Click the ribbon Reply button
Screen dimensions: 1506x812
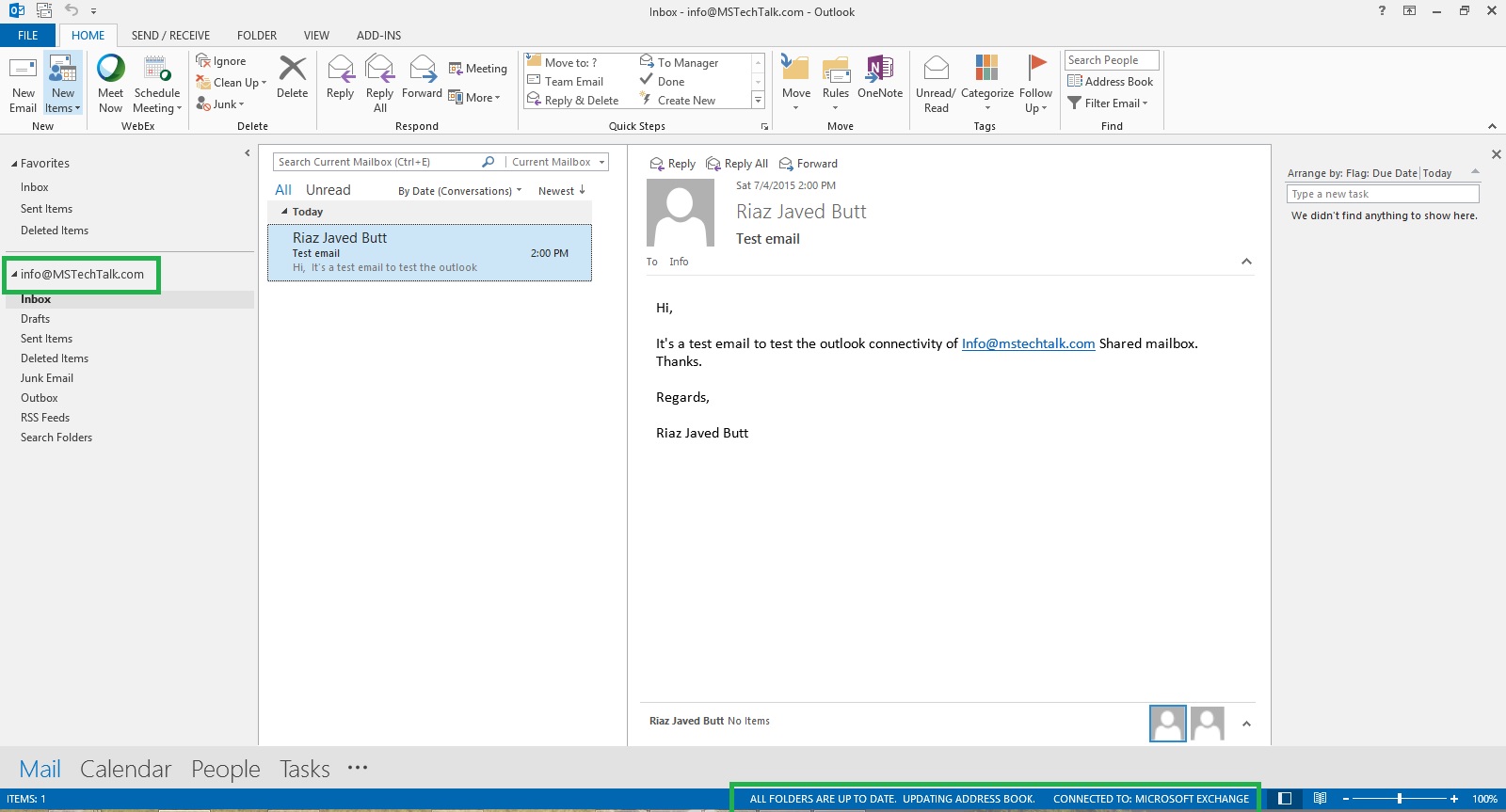coord(340,77)
